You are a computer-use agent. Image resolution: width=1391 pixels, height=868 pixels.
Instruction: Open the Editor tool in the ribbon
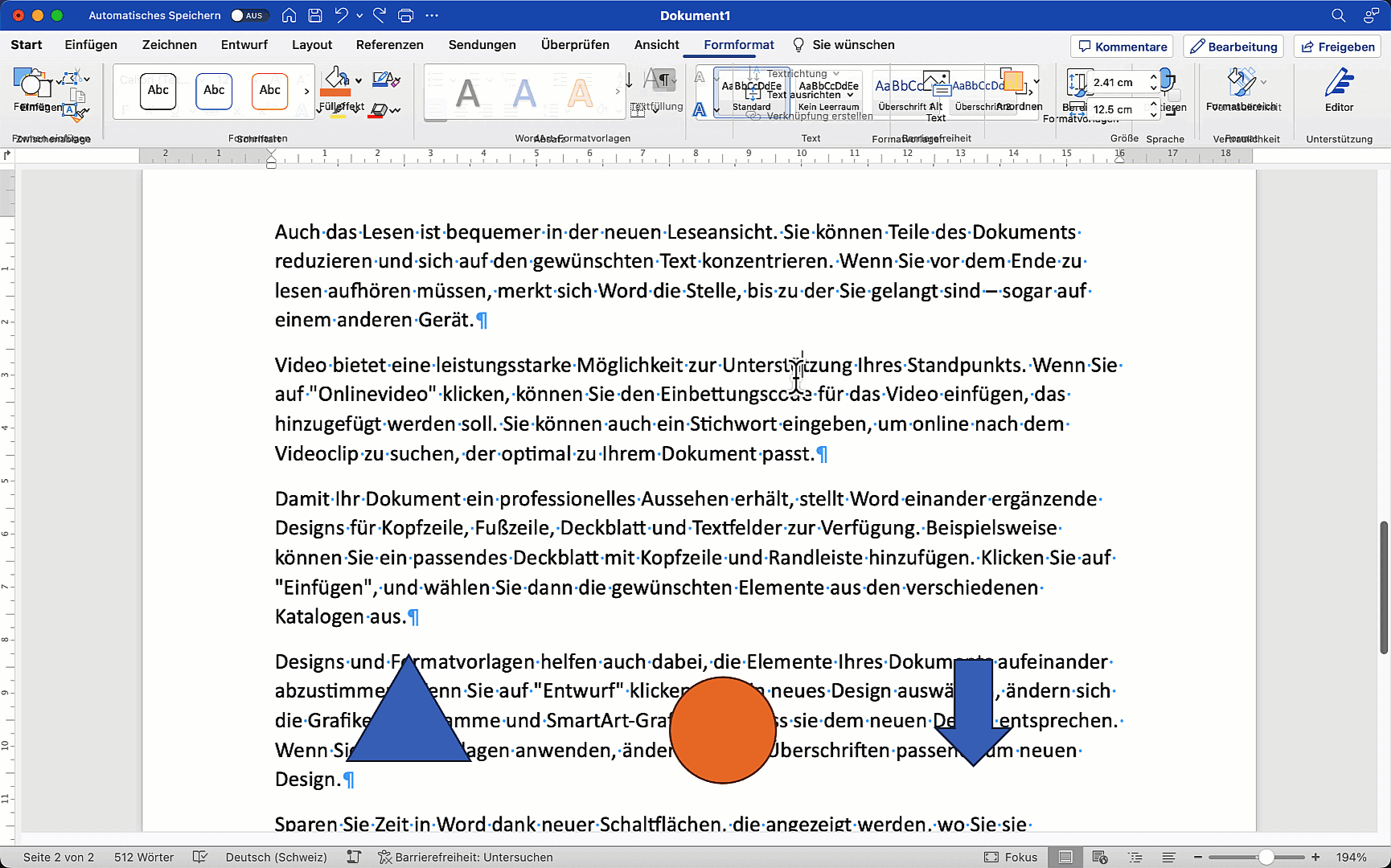(x=1339, y=90)
